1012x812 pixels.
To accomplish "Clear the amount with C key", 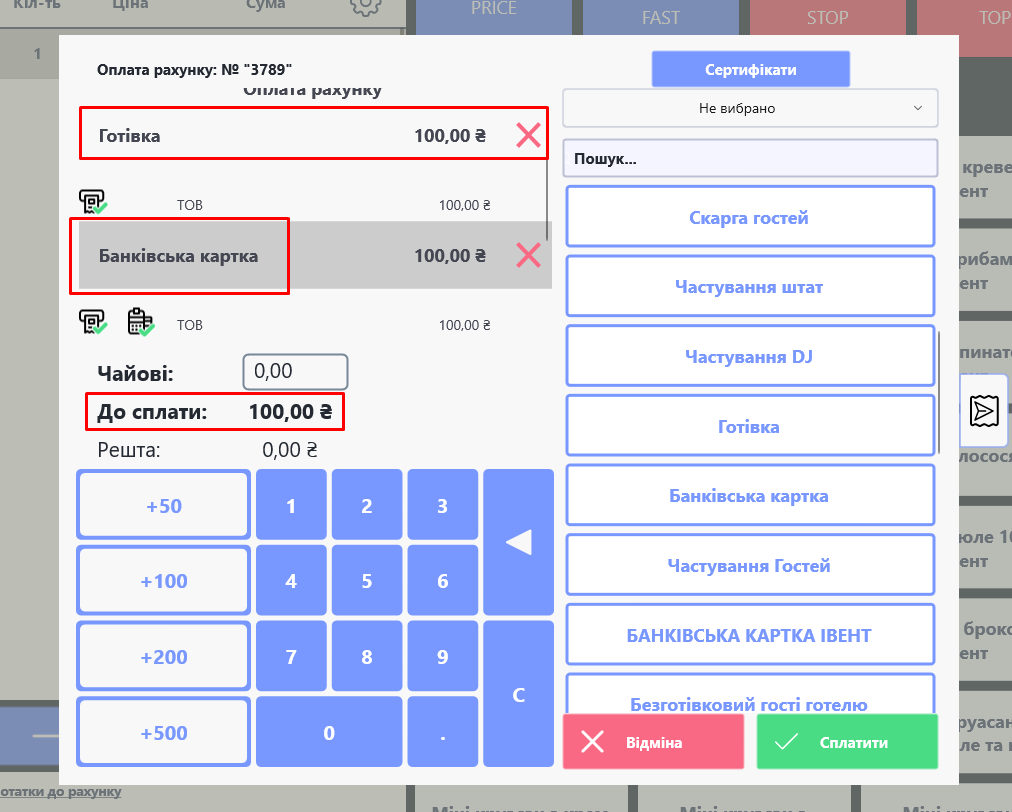I will 518,695.
